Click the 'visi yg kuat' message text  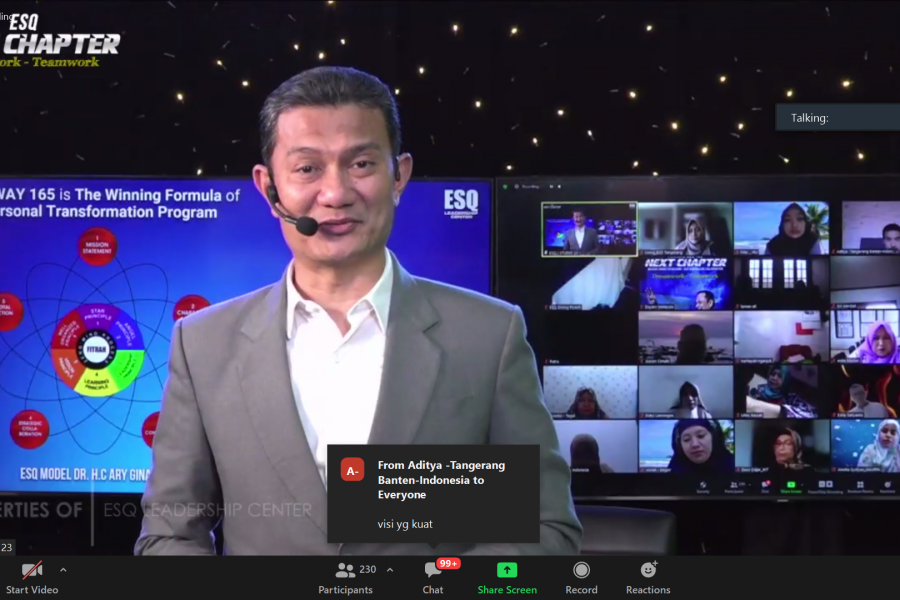405,523
